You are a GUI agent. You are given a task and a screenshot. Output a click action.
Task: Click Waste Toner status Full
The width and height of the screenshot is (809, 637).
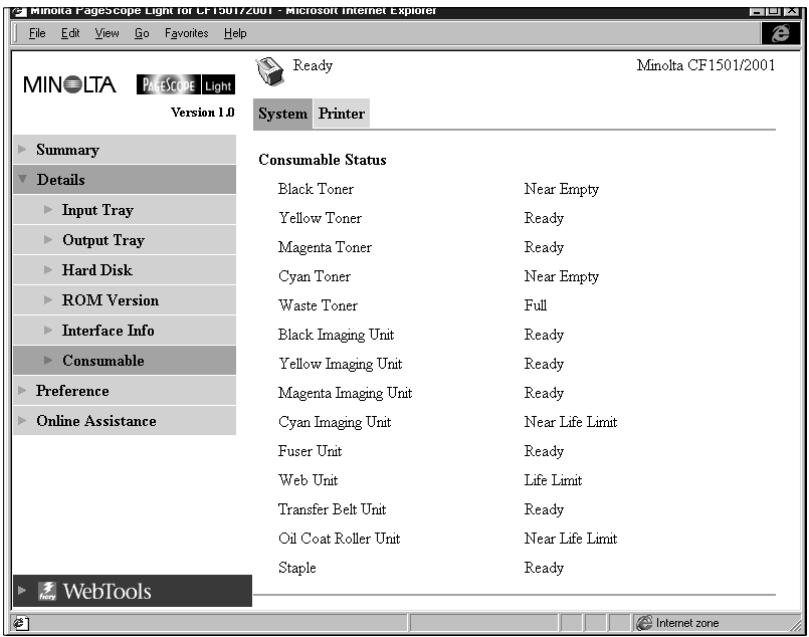click(x=536, y=305)
